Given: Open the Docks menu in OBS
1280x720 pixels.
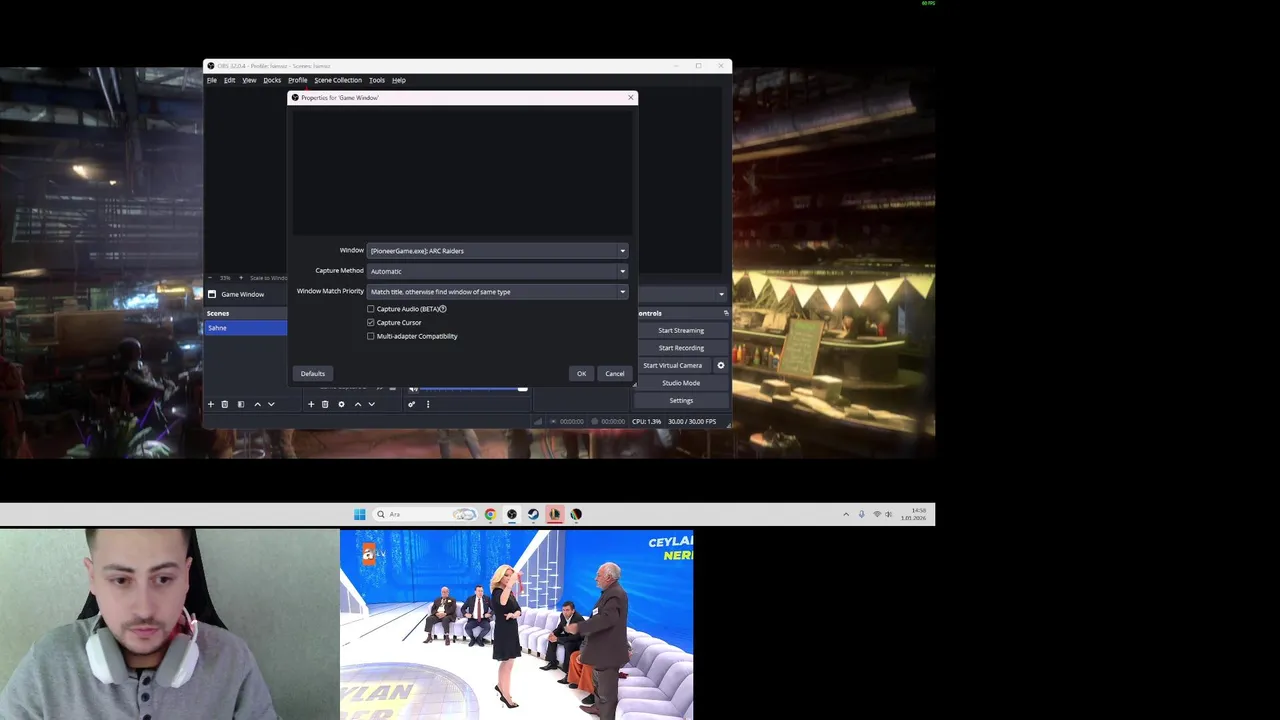Looking at the screenshot, I should [x=272, y=80].
